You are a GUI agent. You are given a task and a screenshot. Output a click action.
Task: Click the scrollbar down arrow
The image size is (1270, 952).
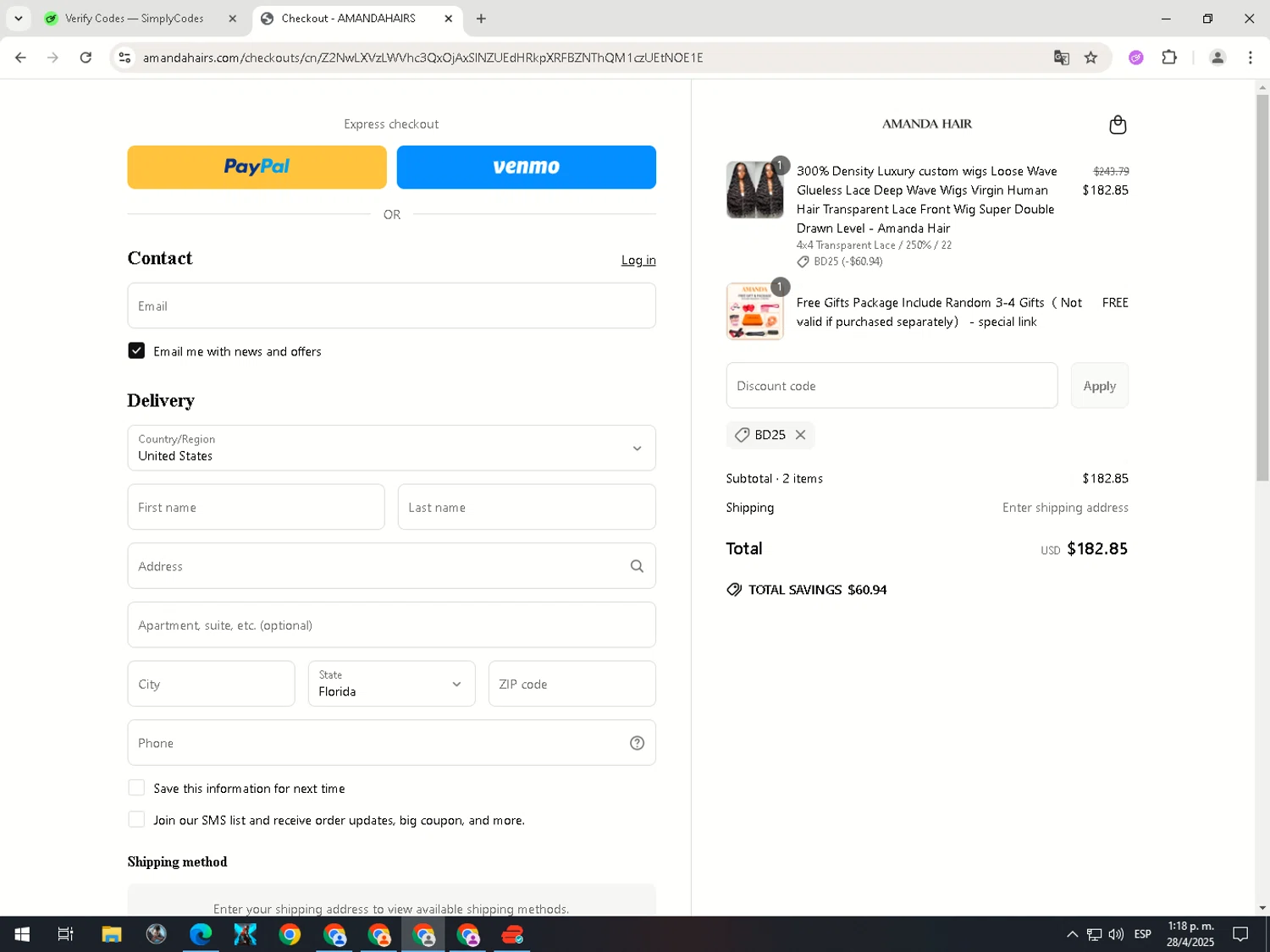click(x=1262, y=908)
